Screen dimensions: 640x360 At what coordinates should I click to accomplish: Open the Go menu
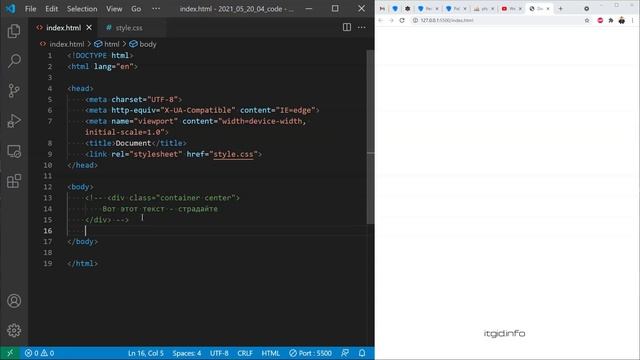[x=136, y=9]
